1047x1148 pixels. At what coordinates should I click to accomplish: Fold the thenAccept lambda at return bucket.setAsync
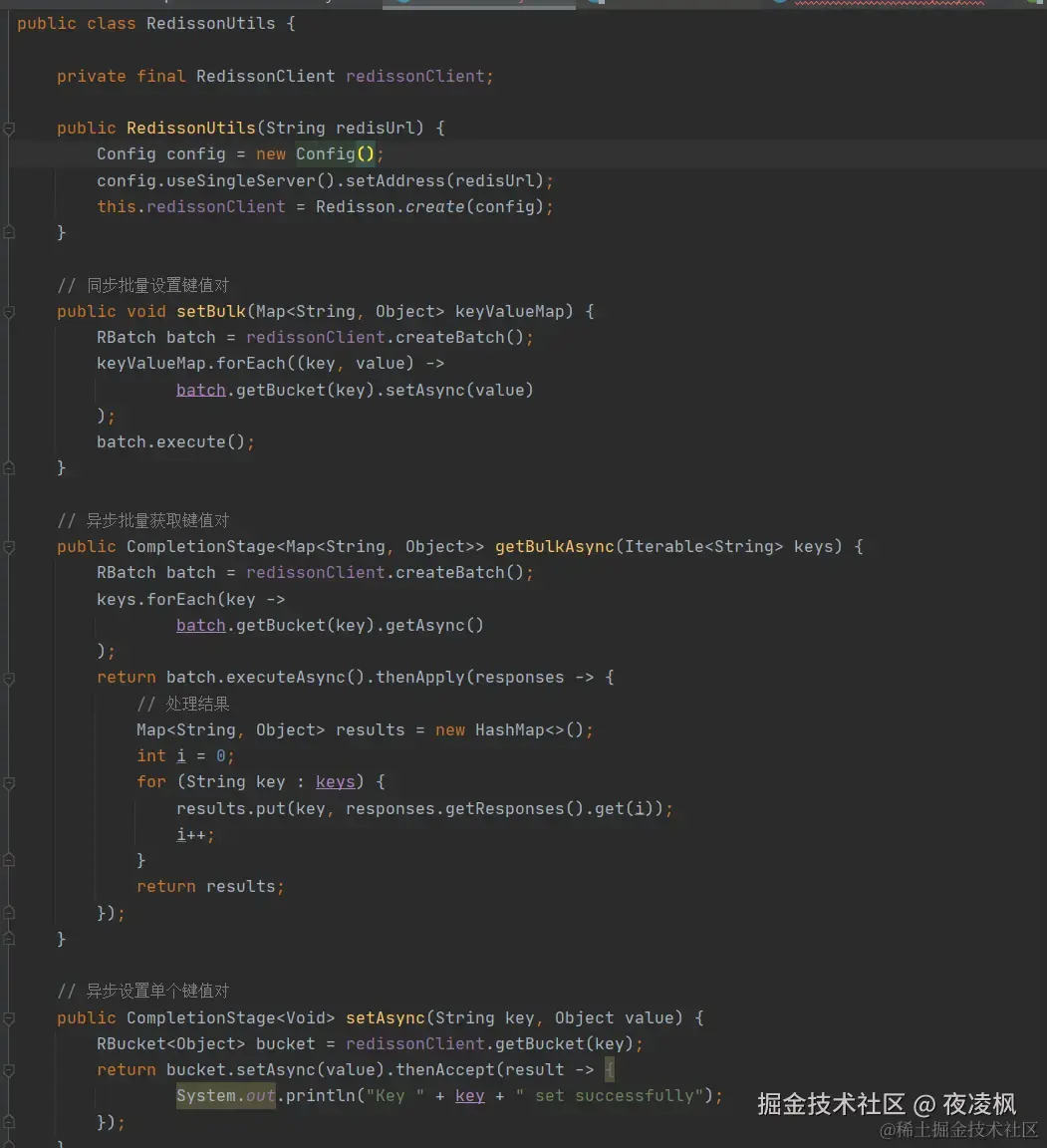click(x=9, y=1070)
